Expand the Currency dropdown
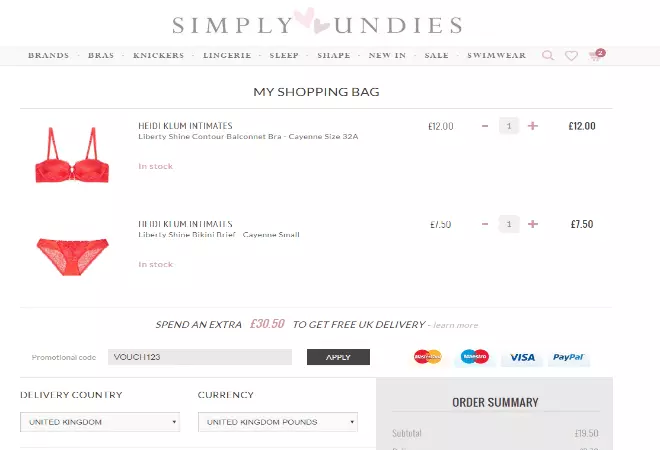This screenshot has height=450, width=660. click(x=277, y=422)
